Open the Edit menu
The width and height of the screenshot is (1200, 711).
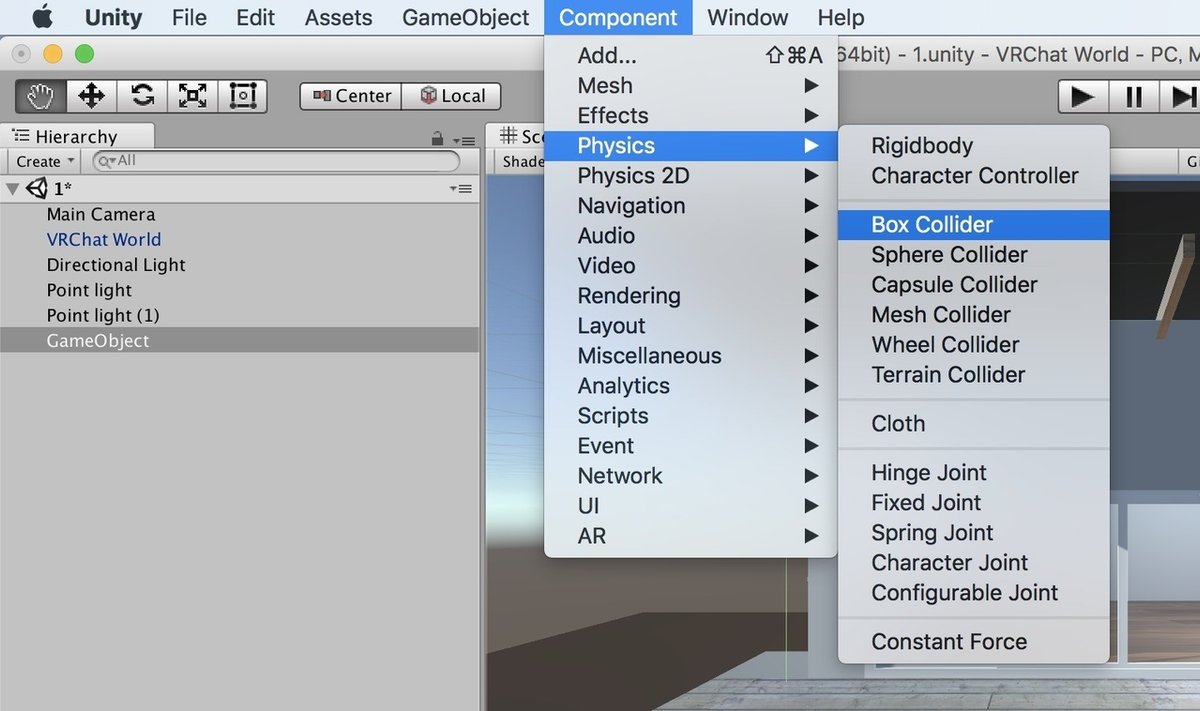click(256, 17)
